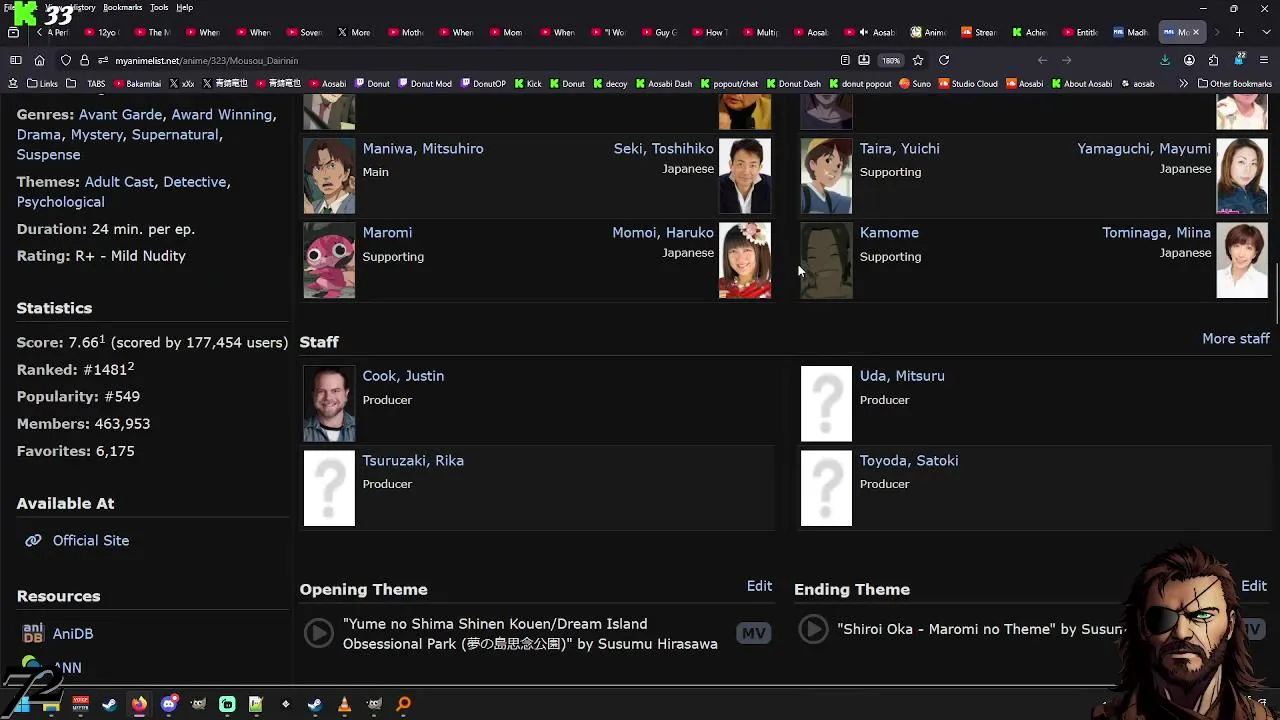Open Uda, Mitsuru producer page
This screenshot has width=1280, height=720.
pos(902,376)
